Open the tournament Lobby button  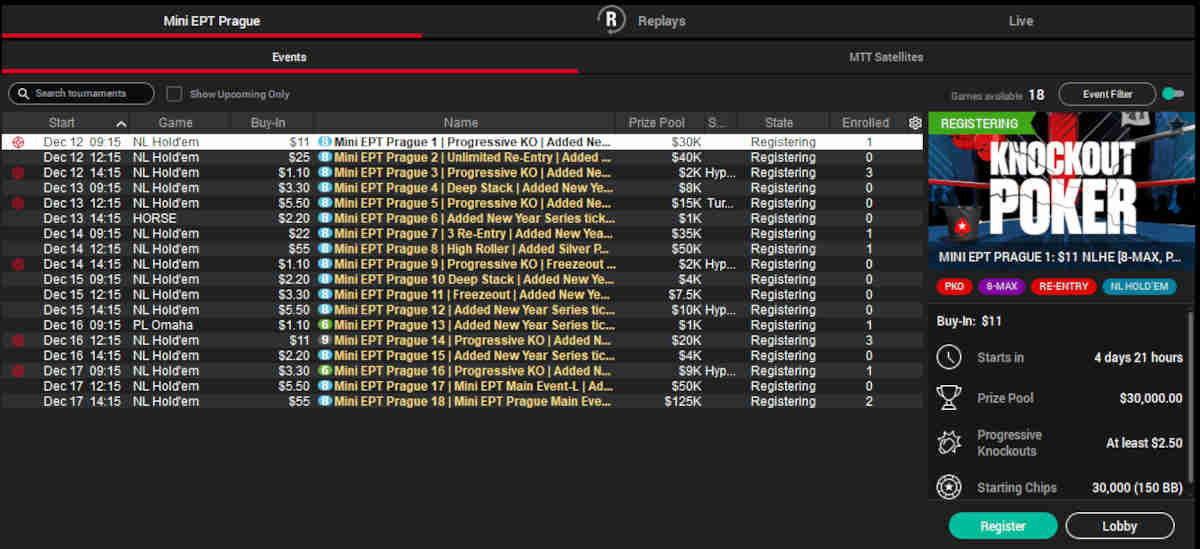pos(1120,526)
